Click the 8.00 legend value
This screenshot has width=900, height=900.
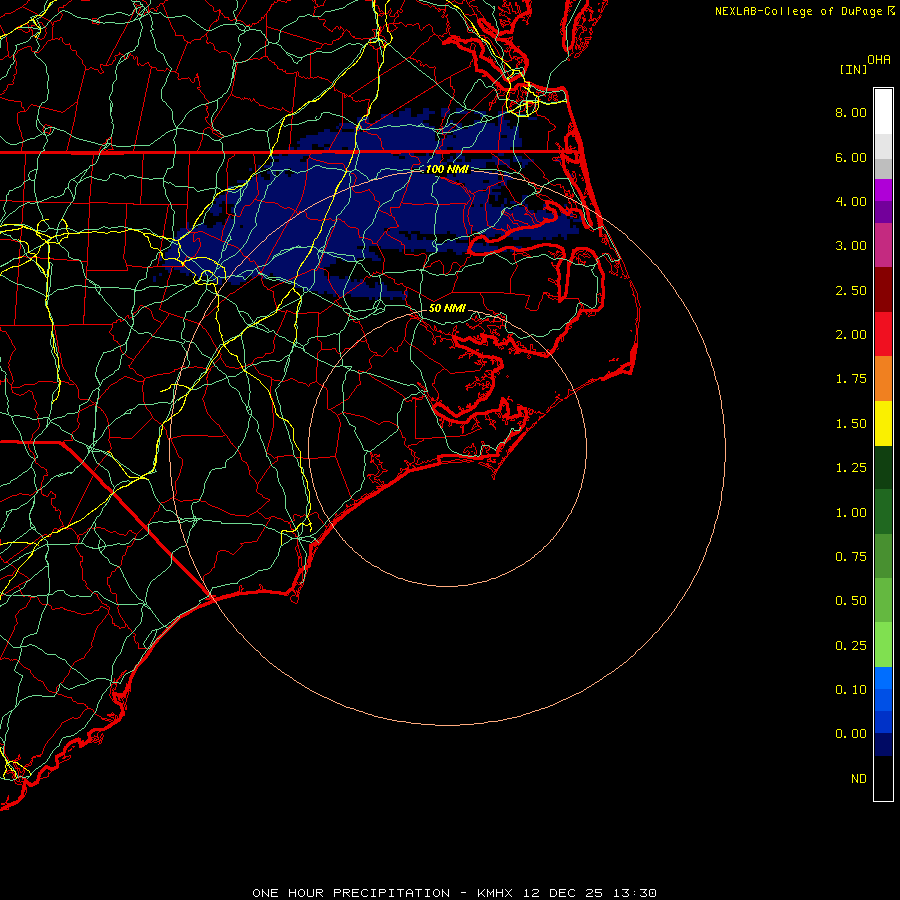pyautogui.click(x=851, y=112)
